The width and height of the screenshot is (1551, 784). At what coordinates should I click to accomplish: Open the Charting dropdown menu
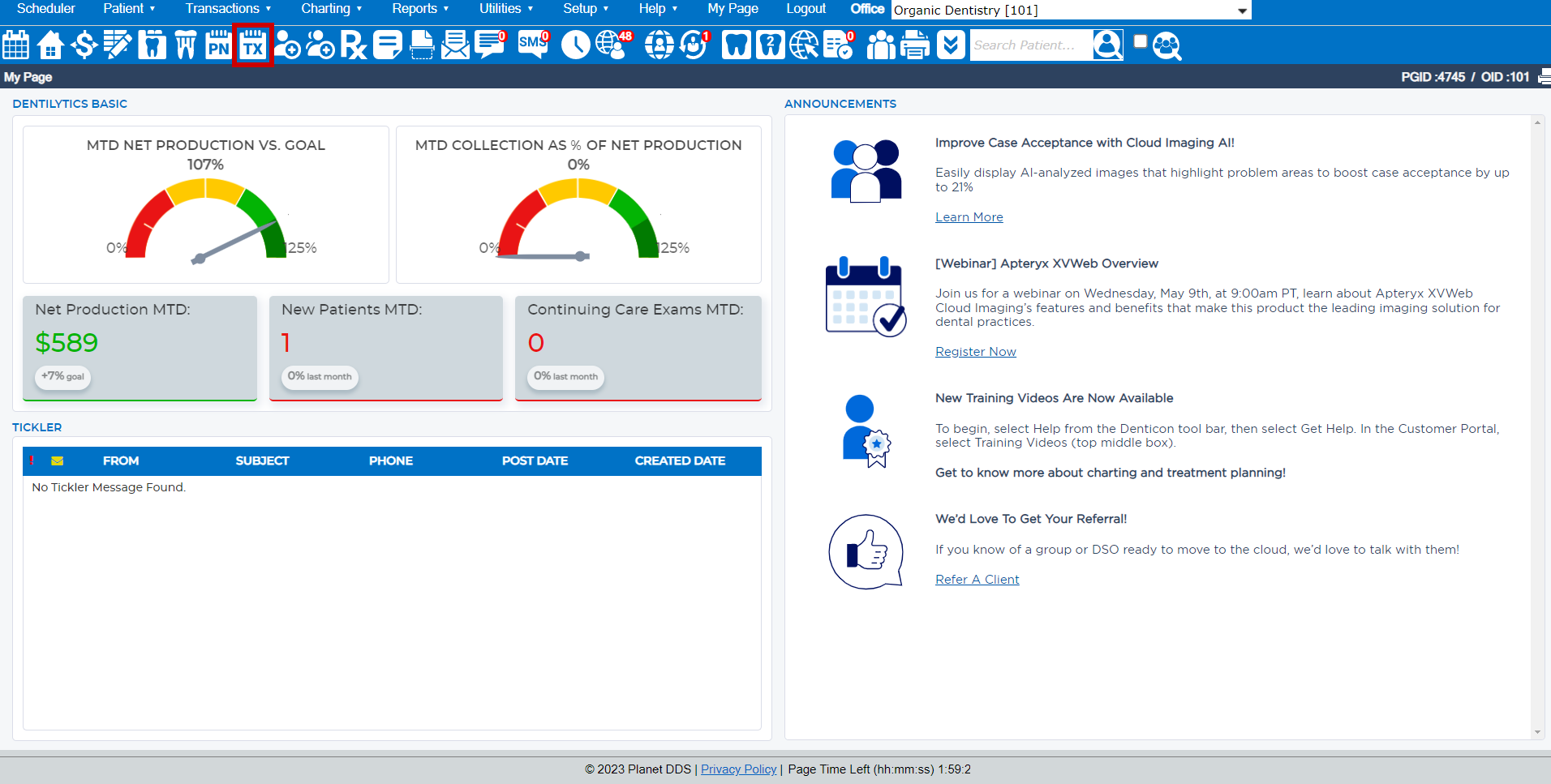pyautogui.click(x=331, y=9)
